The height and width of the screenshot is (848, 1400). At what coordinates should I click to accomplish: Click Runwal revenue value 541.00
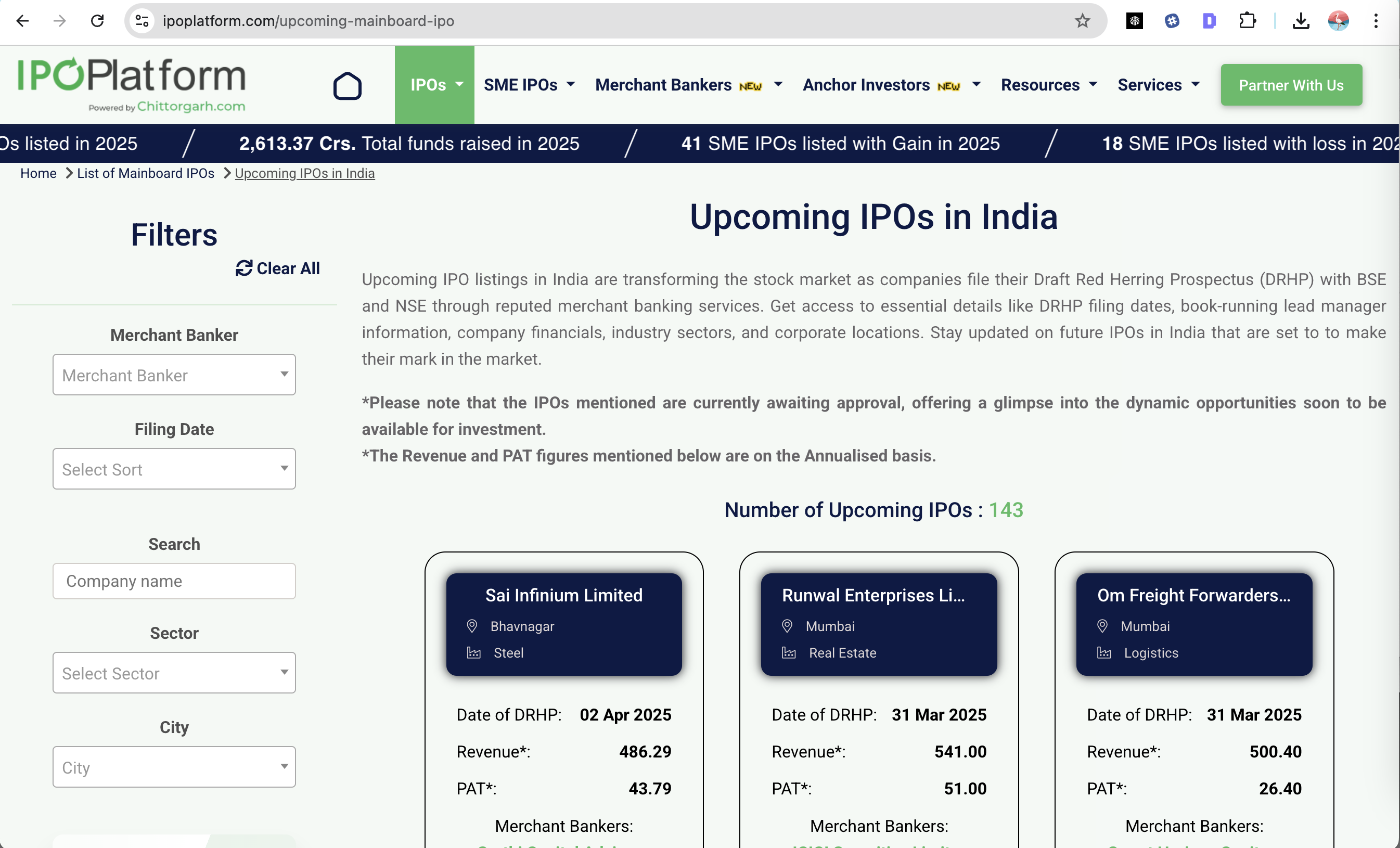[x=960, y=751]
